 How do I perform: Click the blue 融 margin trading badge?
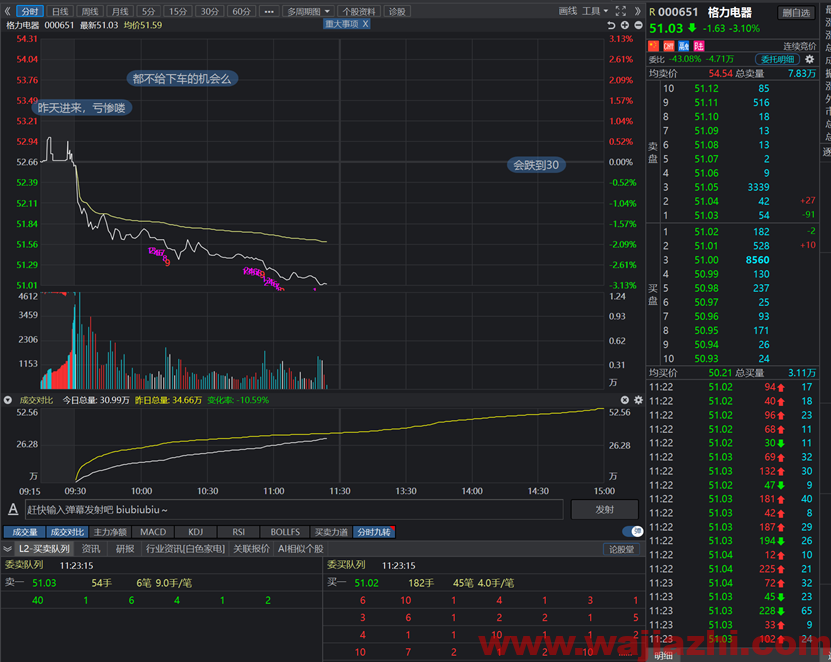[684, 46]
